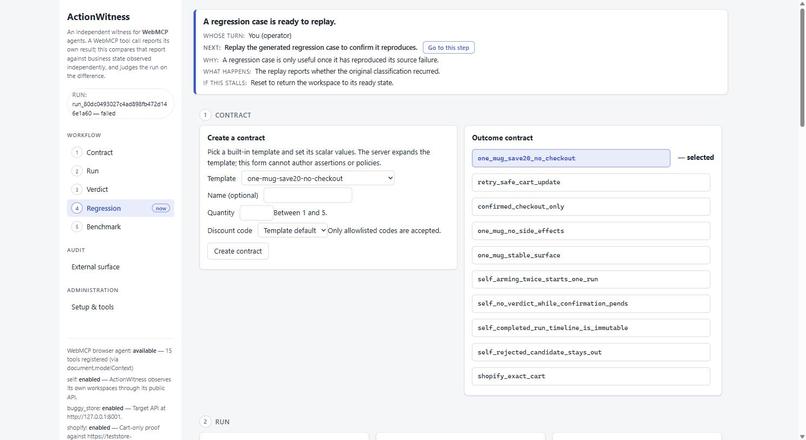Click the 'A regression case is ready to replay' heading
Viewport: 806px width, 440px height.
pyautogui.click(x=269, y=22)
